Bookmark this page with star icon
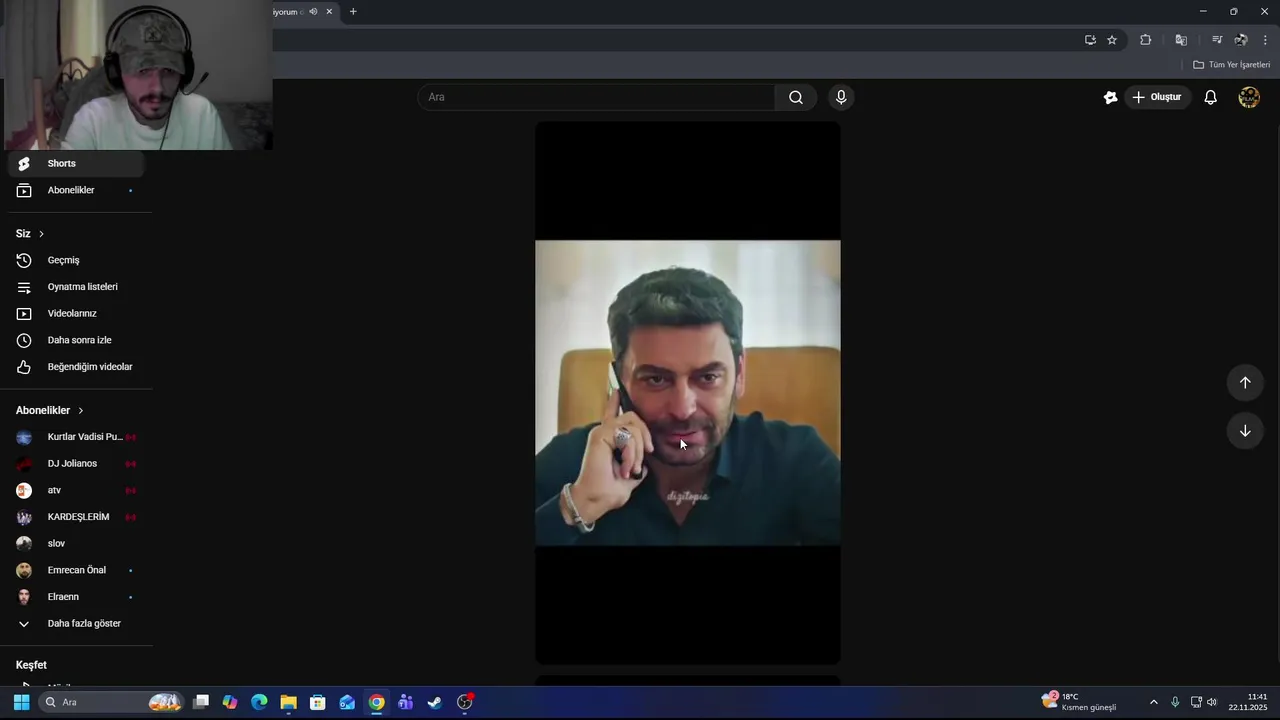The image size is (1280, 720). click(1112, 40)
